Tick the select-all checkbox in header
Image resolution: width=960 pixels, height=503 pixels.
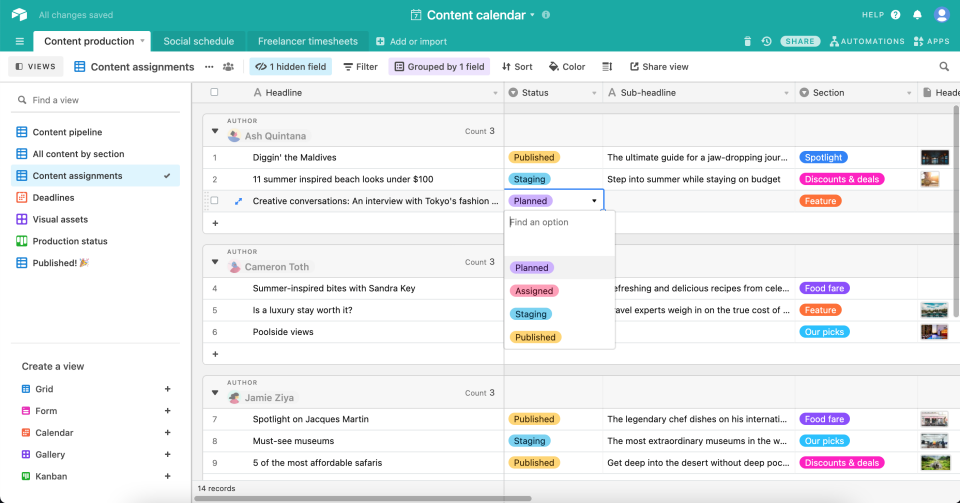[x=214, y=93]
